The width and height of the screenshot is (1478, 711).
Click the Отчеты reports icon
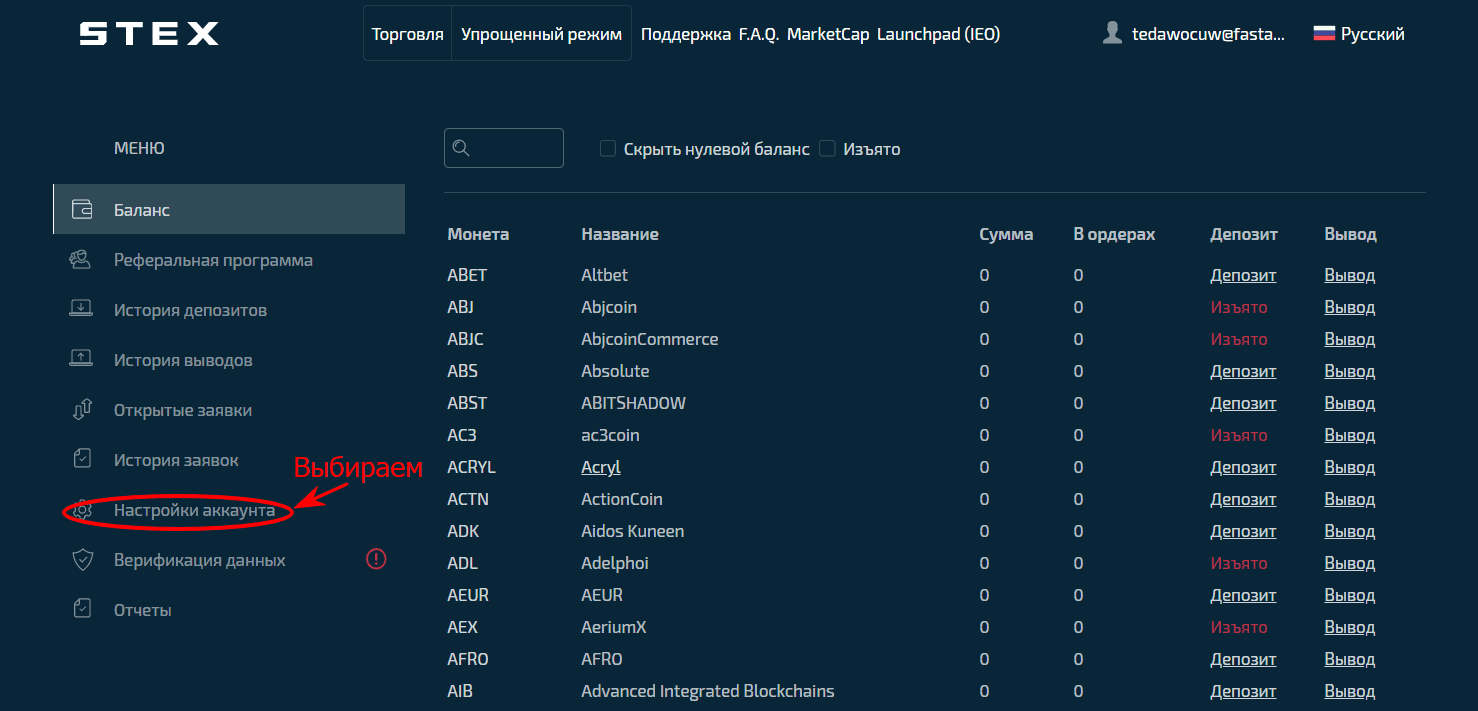[x=82, y=609]
